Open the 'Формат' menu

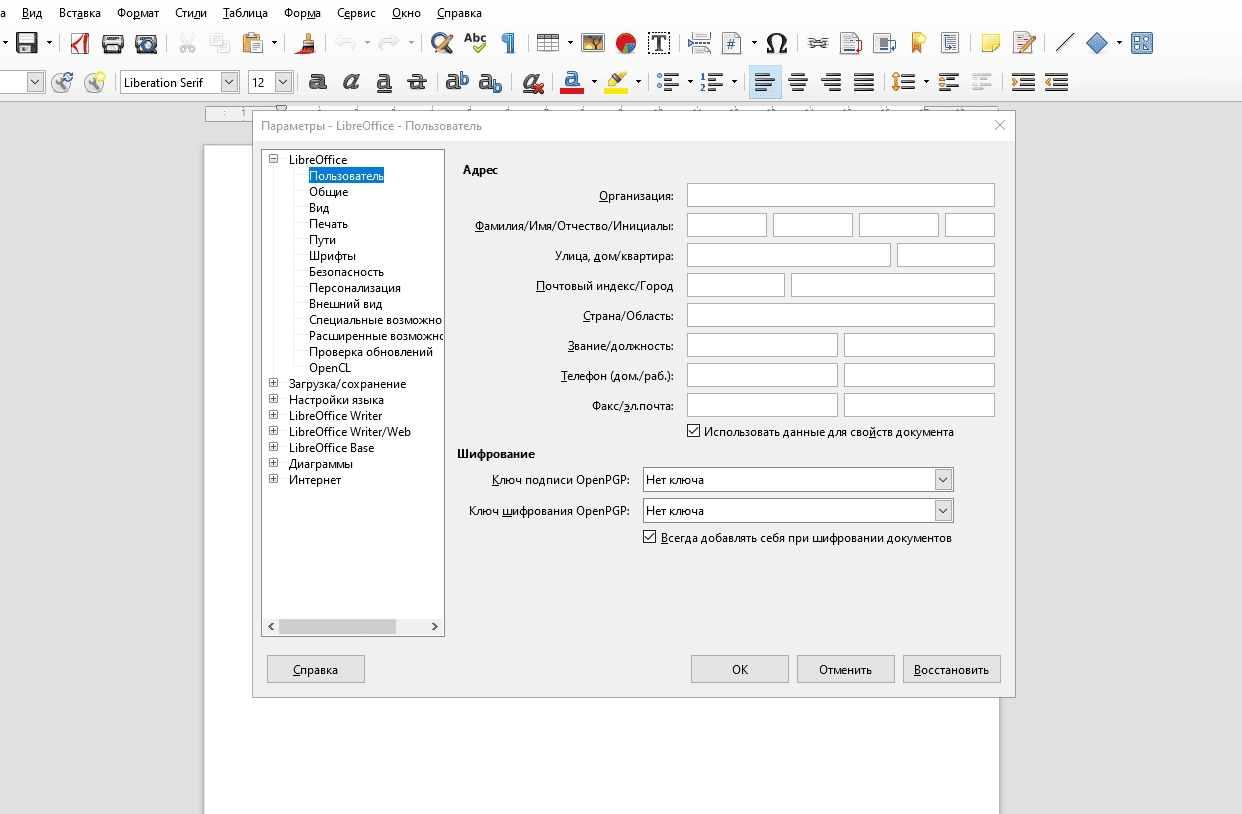[x=138, y=13]
